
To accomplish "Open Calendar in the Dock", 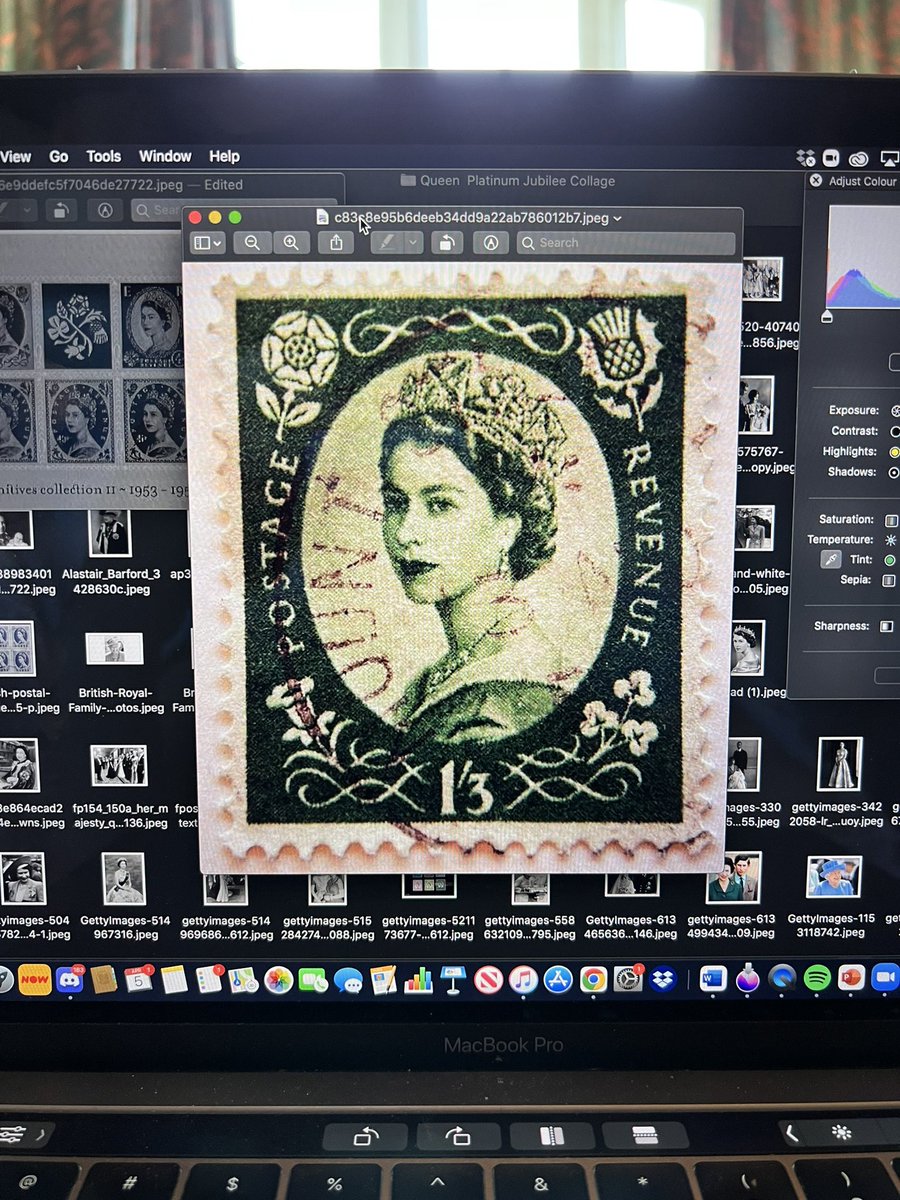I will coord(138,979).
